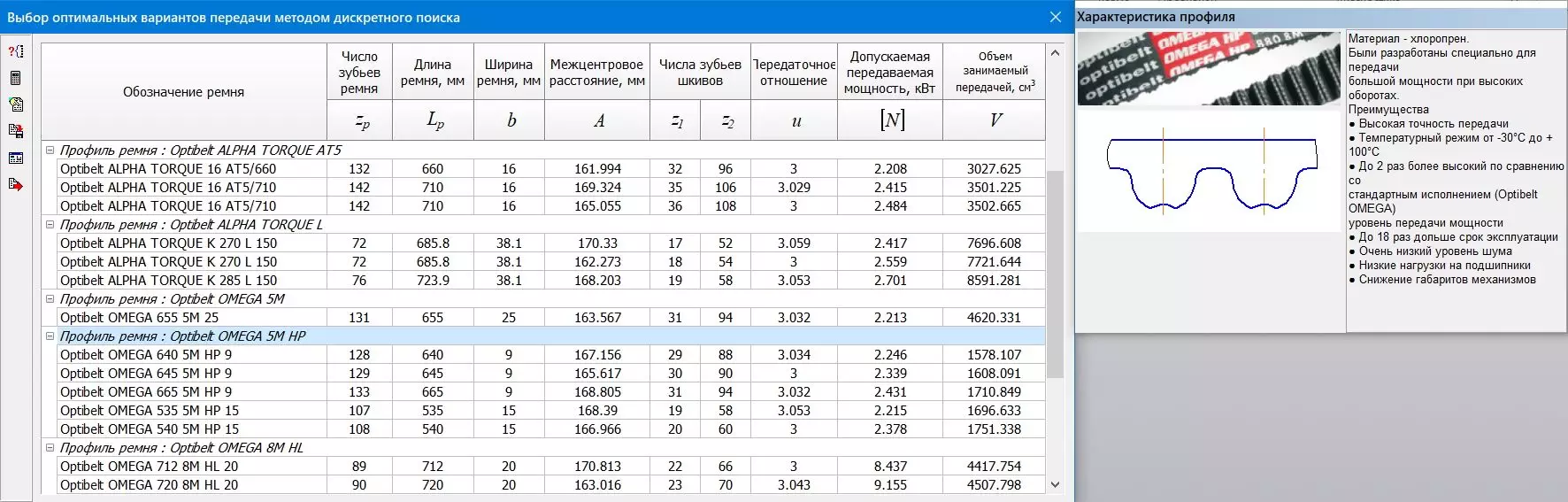
Task: Click the z2 symbol subheader cell
Action: tap(726, 120)
